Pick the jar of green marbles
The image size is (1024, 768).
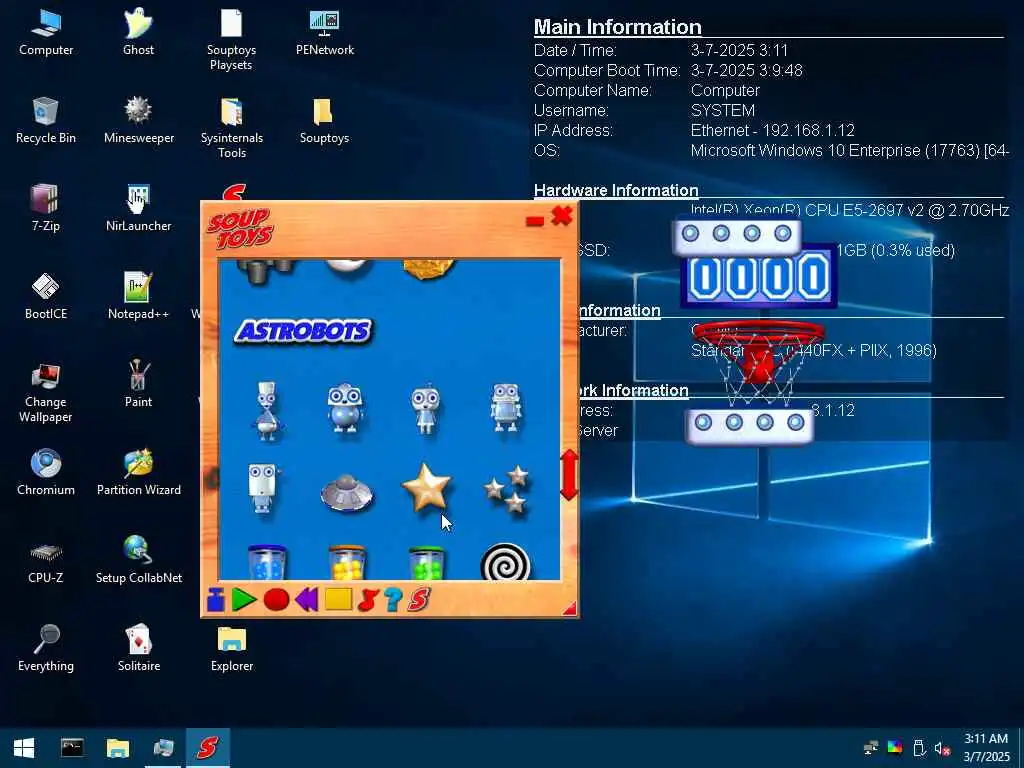[x=426, y=563]
